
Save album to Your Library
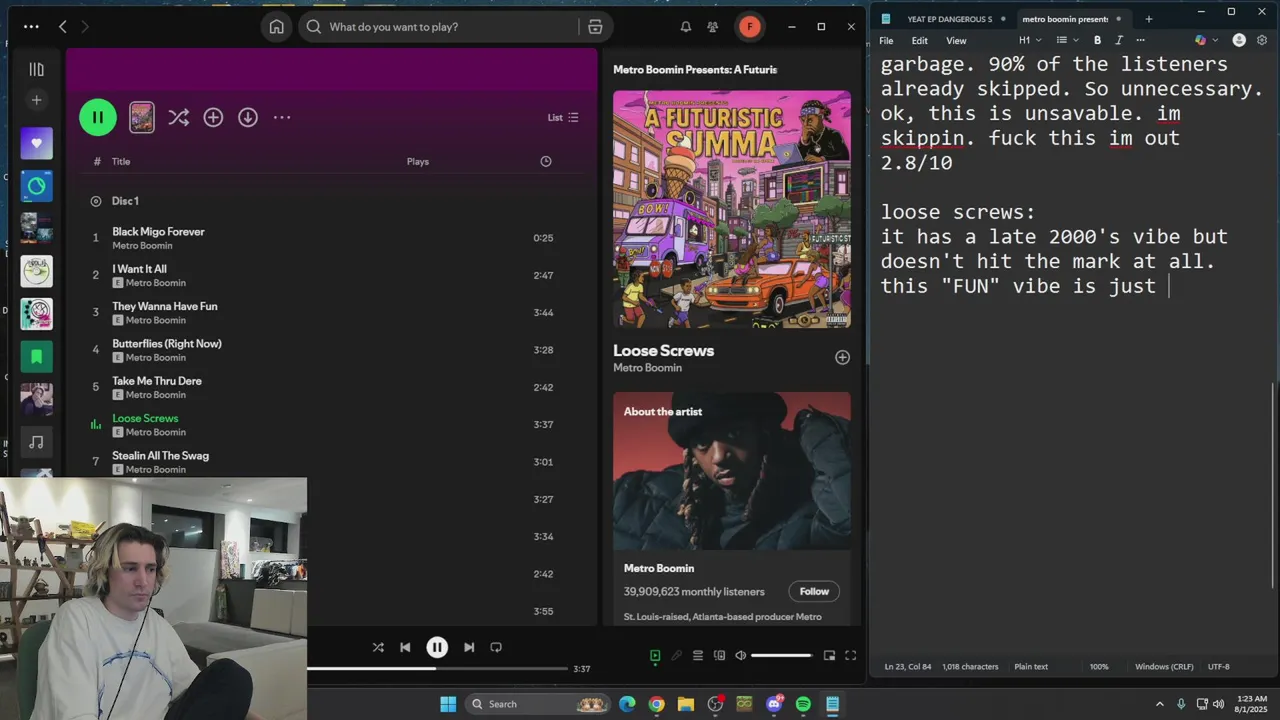[x=213, y=117]
